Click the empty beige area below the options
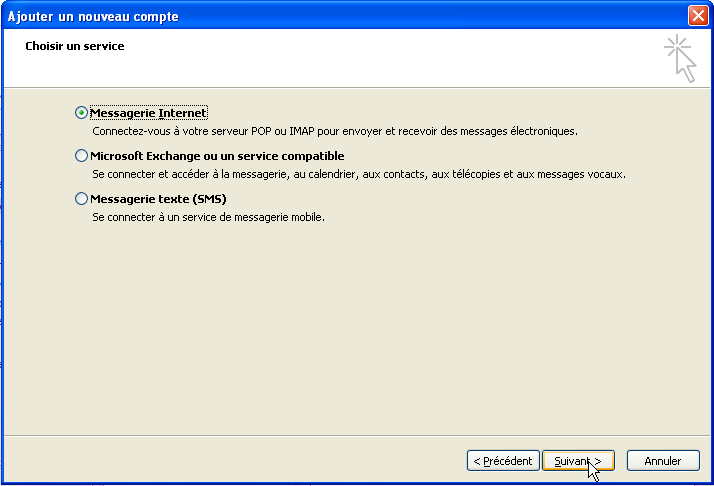The image size is (714, 486). coord(357,328)
